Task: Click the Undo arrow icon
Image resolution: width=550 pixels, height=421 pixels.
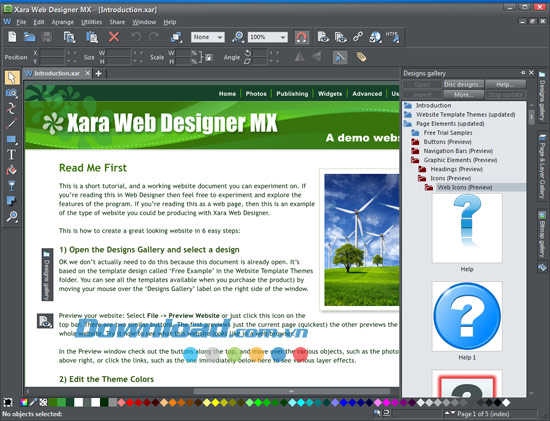Action: tap(136, 37)
